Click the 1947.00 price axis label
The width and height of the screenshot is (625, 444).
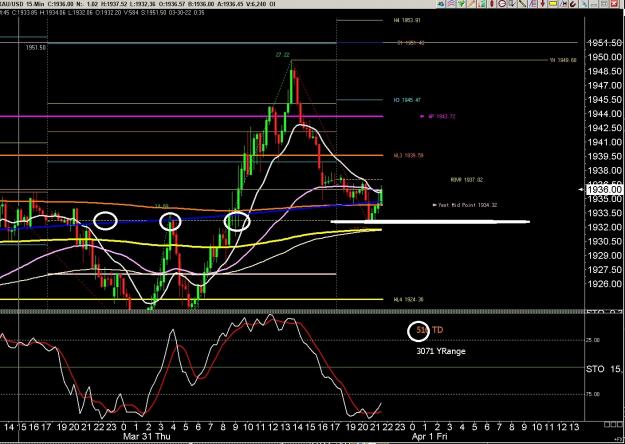click(605, 85)
